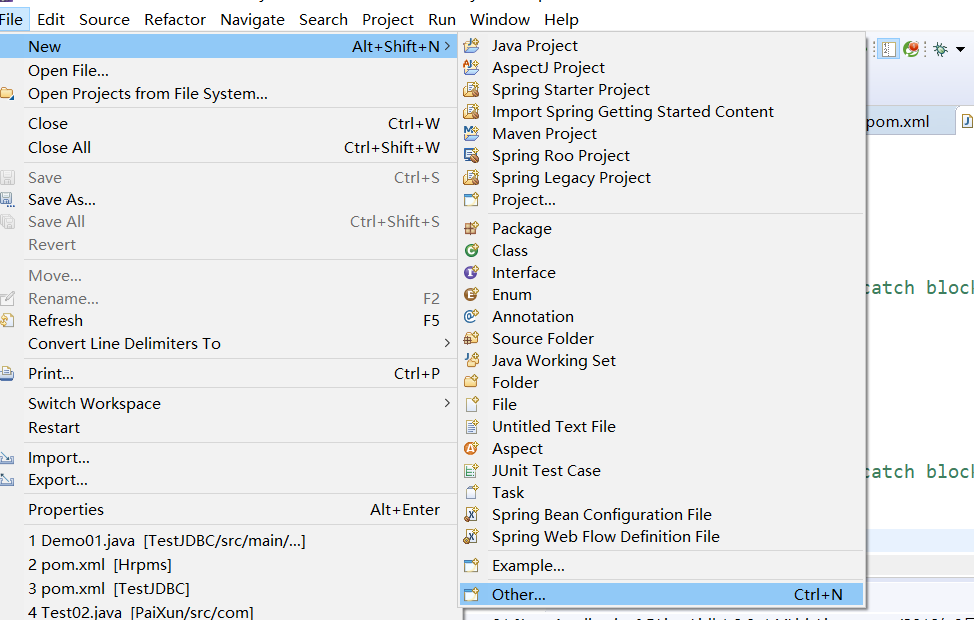Click the Spring Starter Project icon
The height and width of the screenshot is (620, 974).
tap(471, 89)
